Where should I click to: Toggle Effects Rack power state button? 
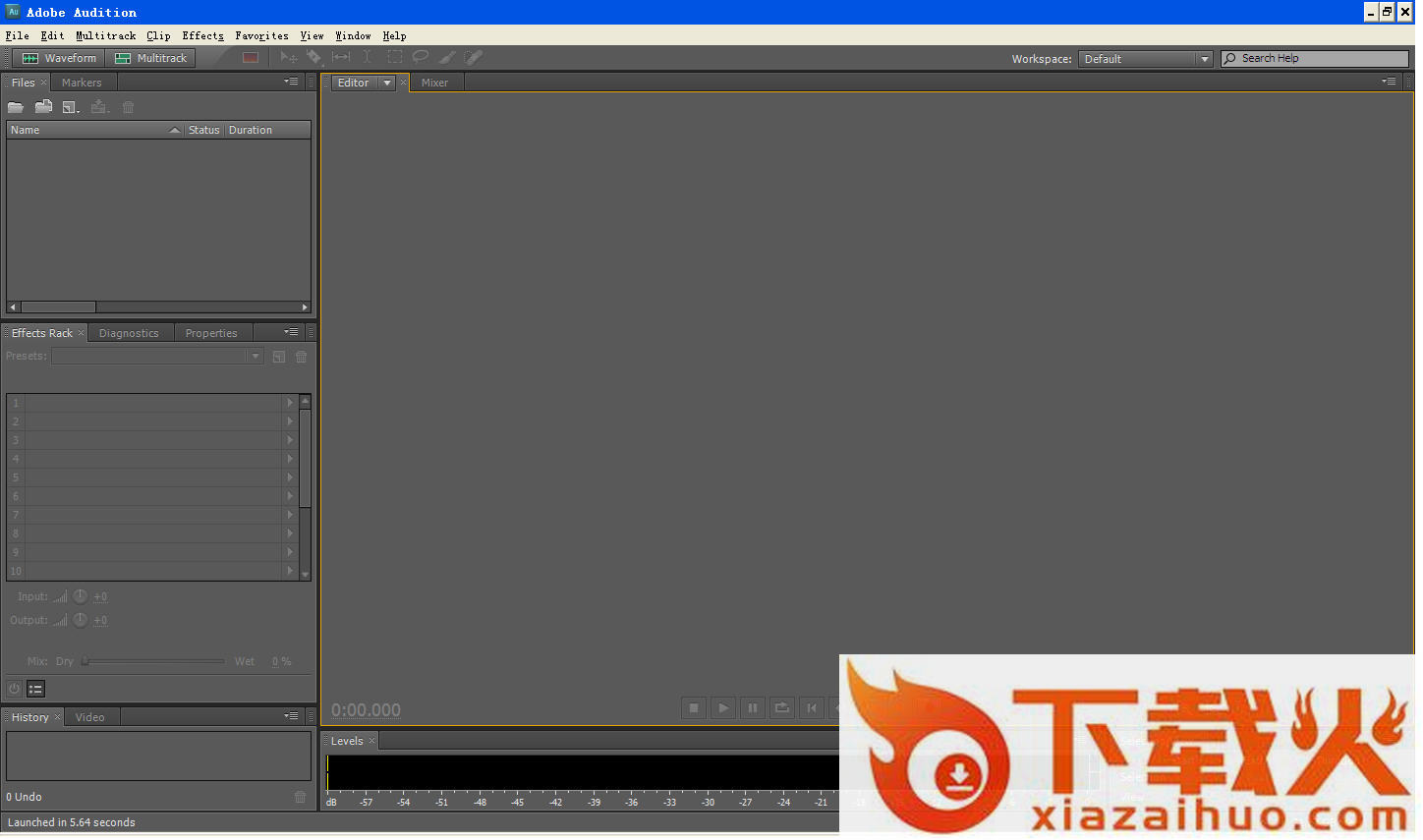[x=15, y=689]
